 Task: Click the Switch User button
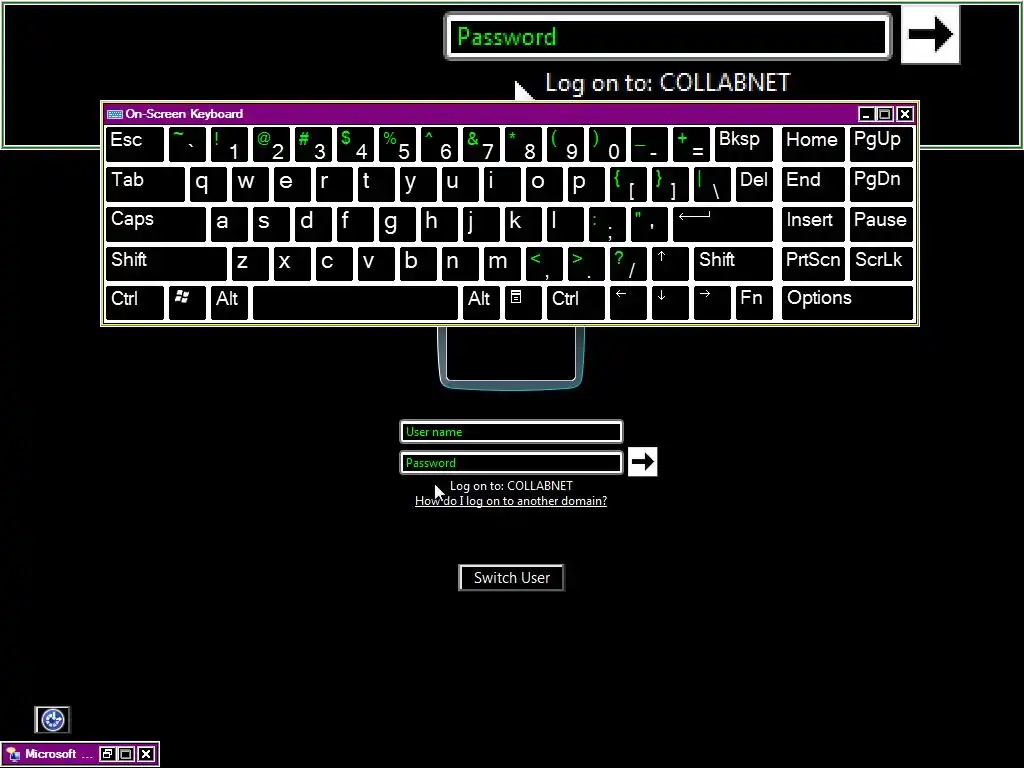point(511,577)
